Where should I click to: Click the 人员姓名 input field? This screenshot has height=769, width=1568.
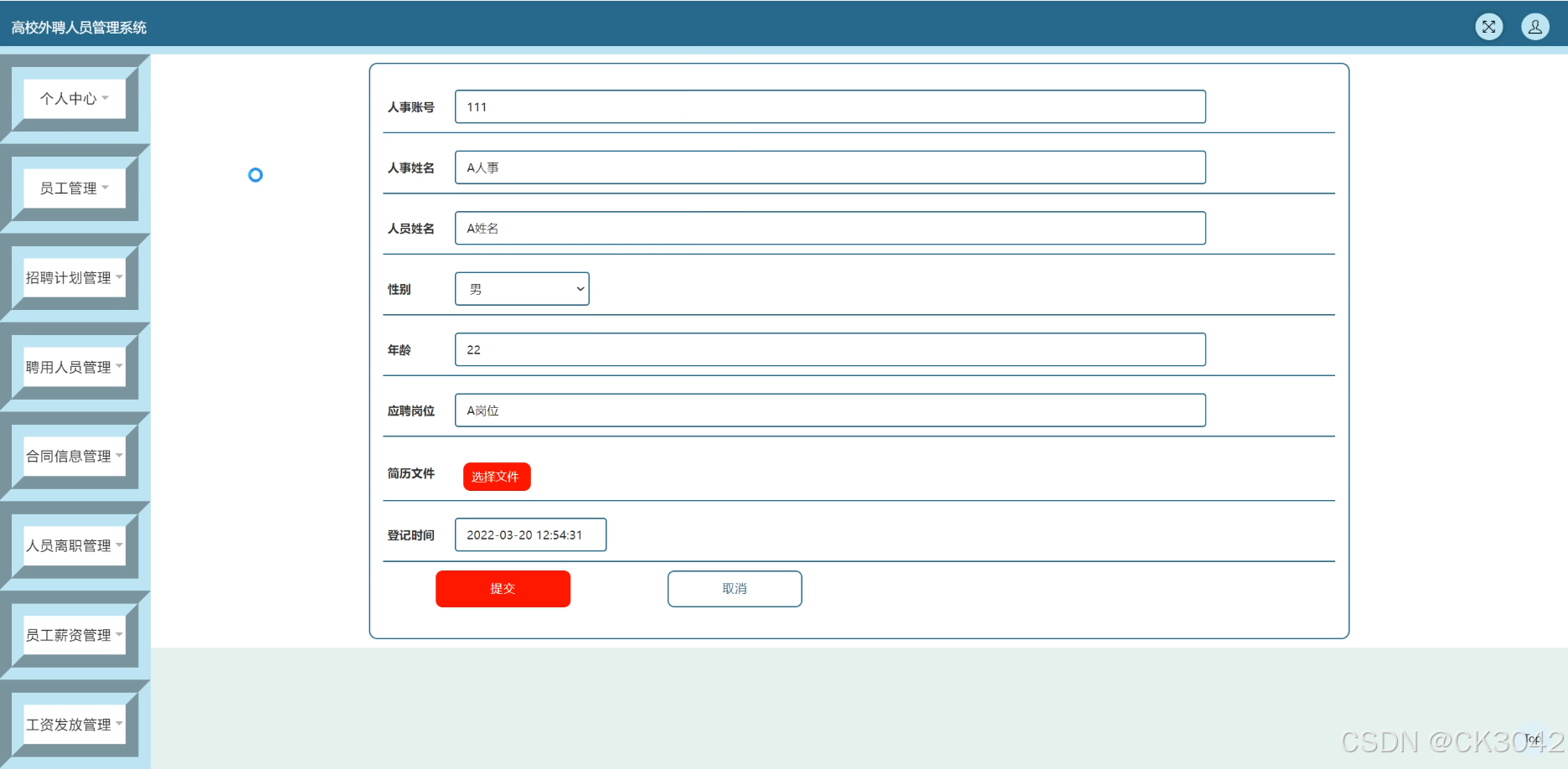click(x=830, y=228)
